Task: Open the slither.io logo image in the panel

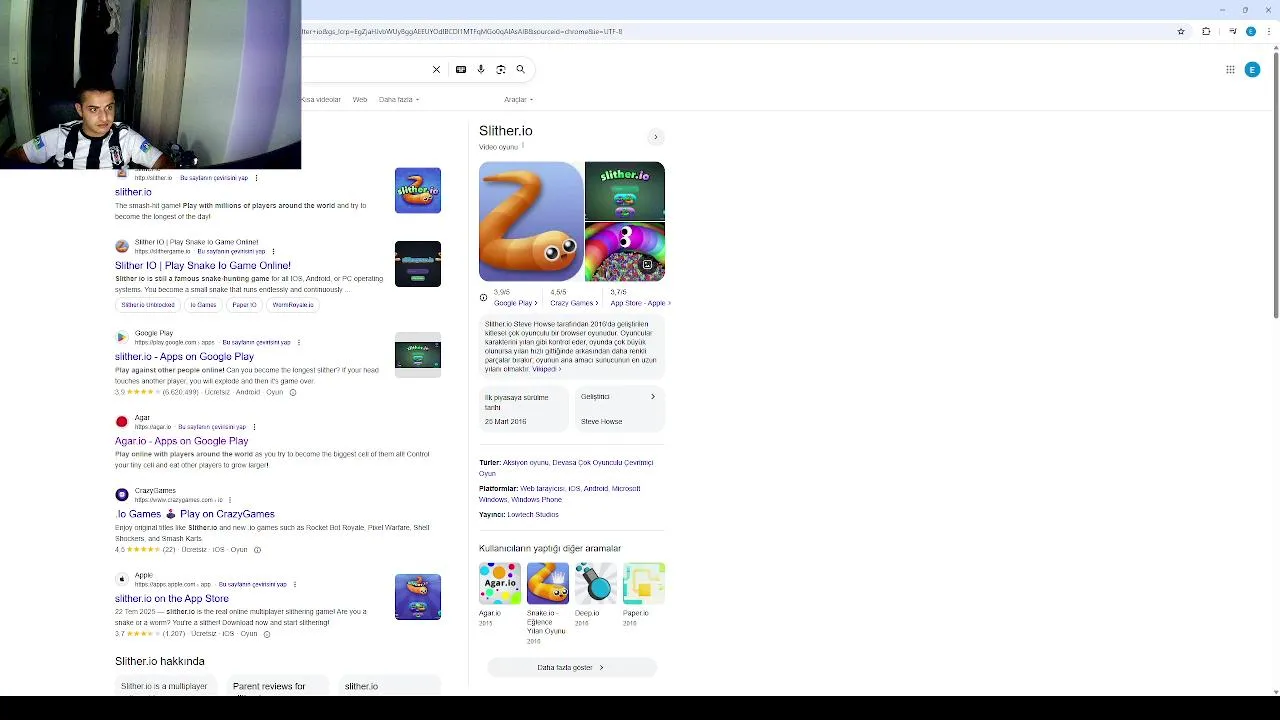Action: [625, 190]
